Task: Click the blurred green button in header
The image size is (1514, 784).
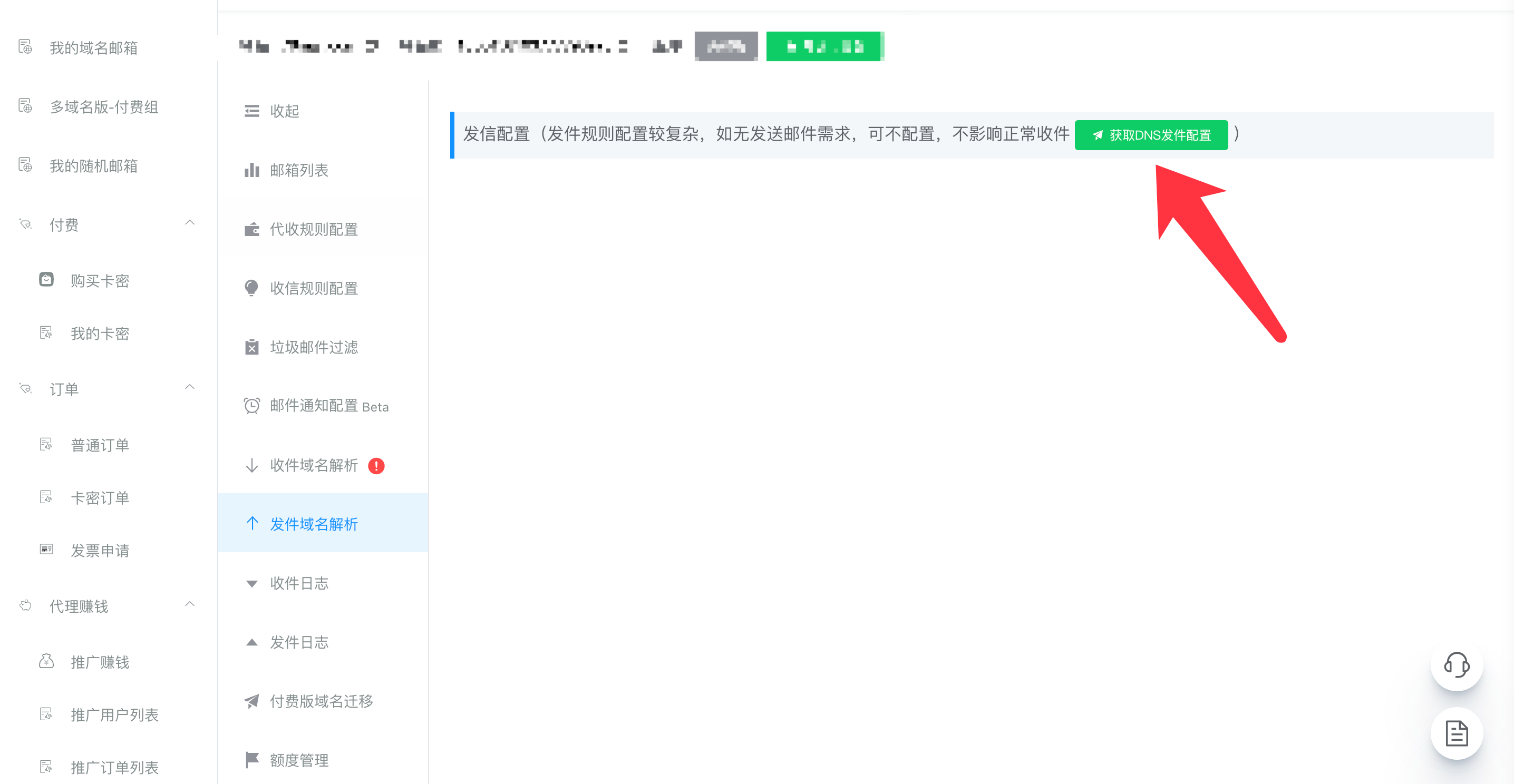Action: pos(825,46)
